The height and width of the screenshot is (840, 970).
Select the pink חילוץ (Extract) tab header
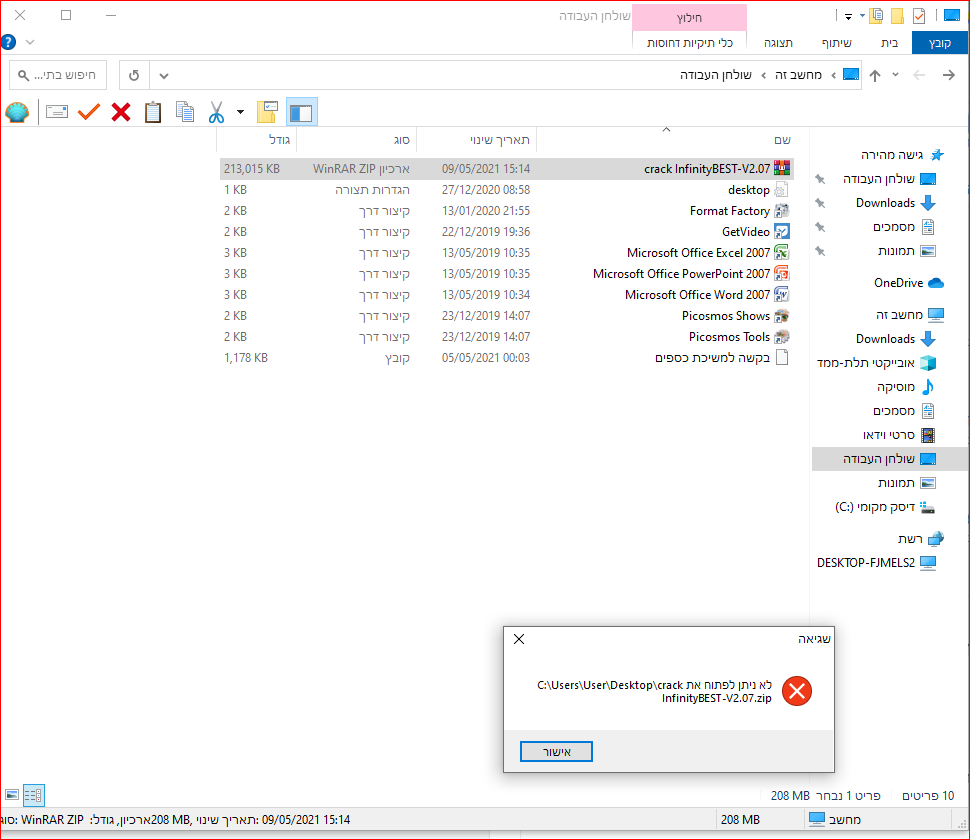click(689, 17)
